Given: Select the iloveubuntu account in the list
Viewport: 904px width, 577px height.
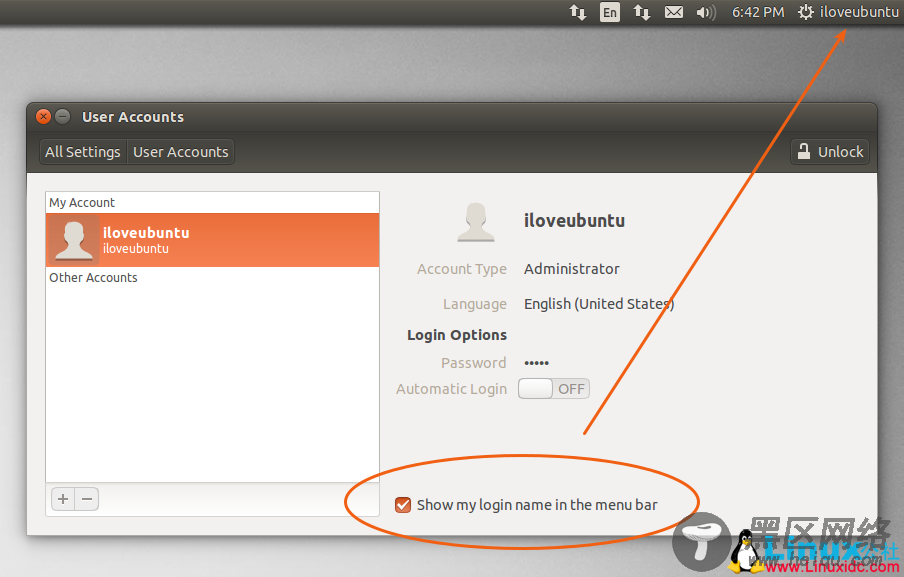Looking at the screenshot, I should click(x=212, y=240).
